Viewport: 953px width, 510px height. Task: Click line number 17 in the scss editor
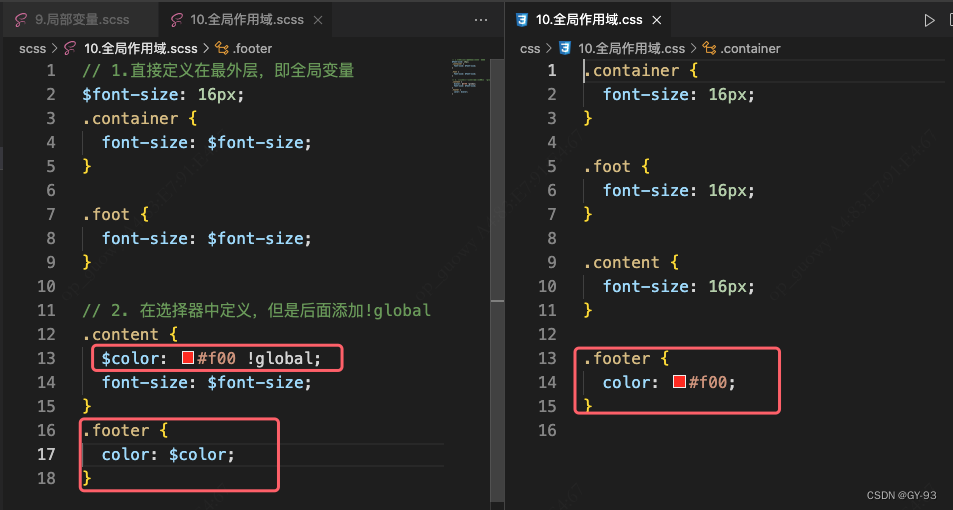point(46,454)
